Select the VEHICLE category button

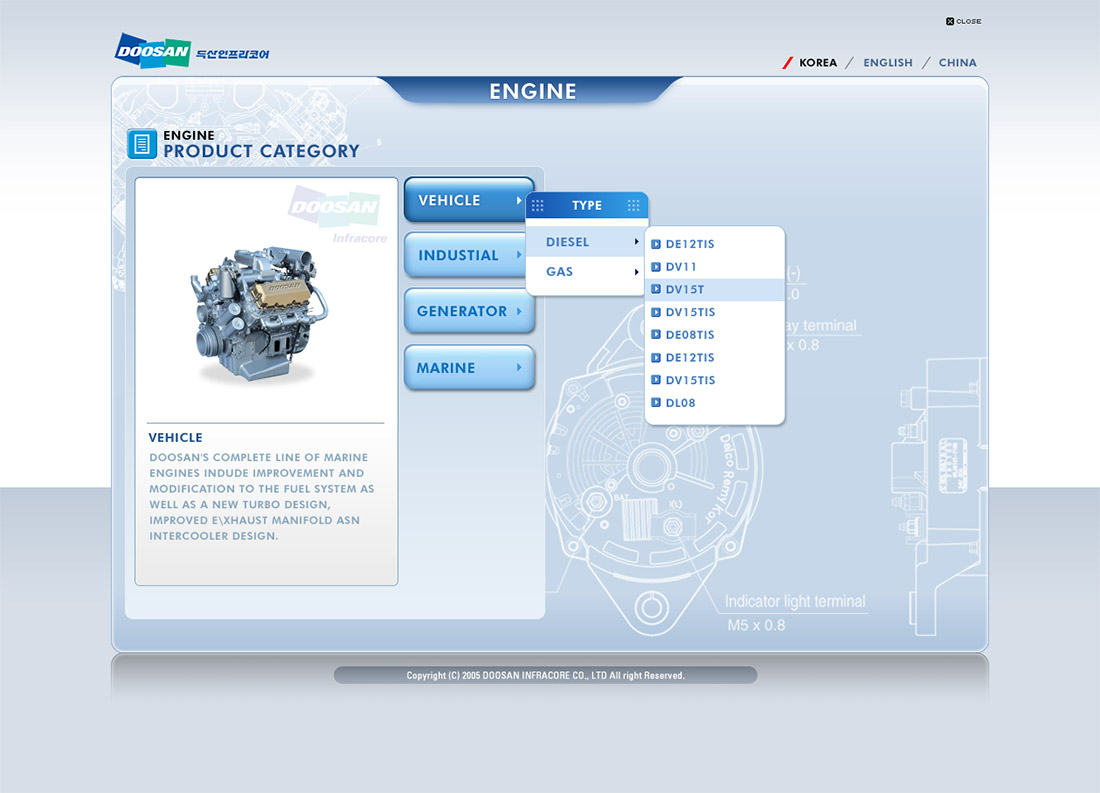(469, 200)
